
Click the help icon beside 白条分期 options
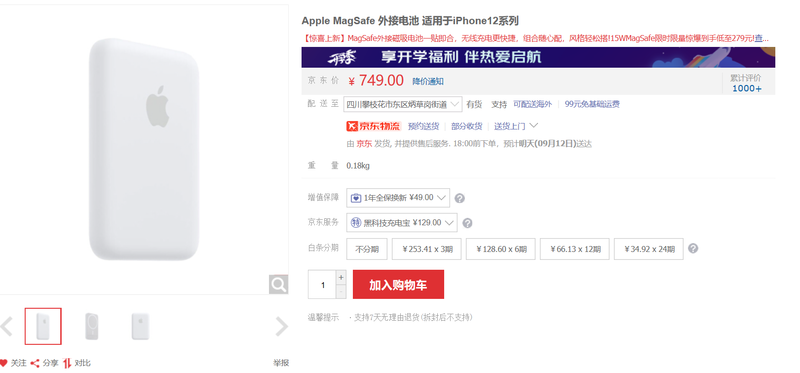click(x=693, y=248)
